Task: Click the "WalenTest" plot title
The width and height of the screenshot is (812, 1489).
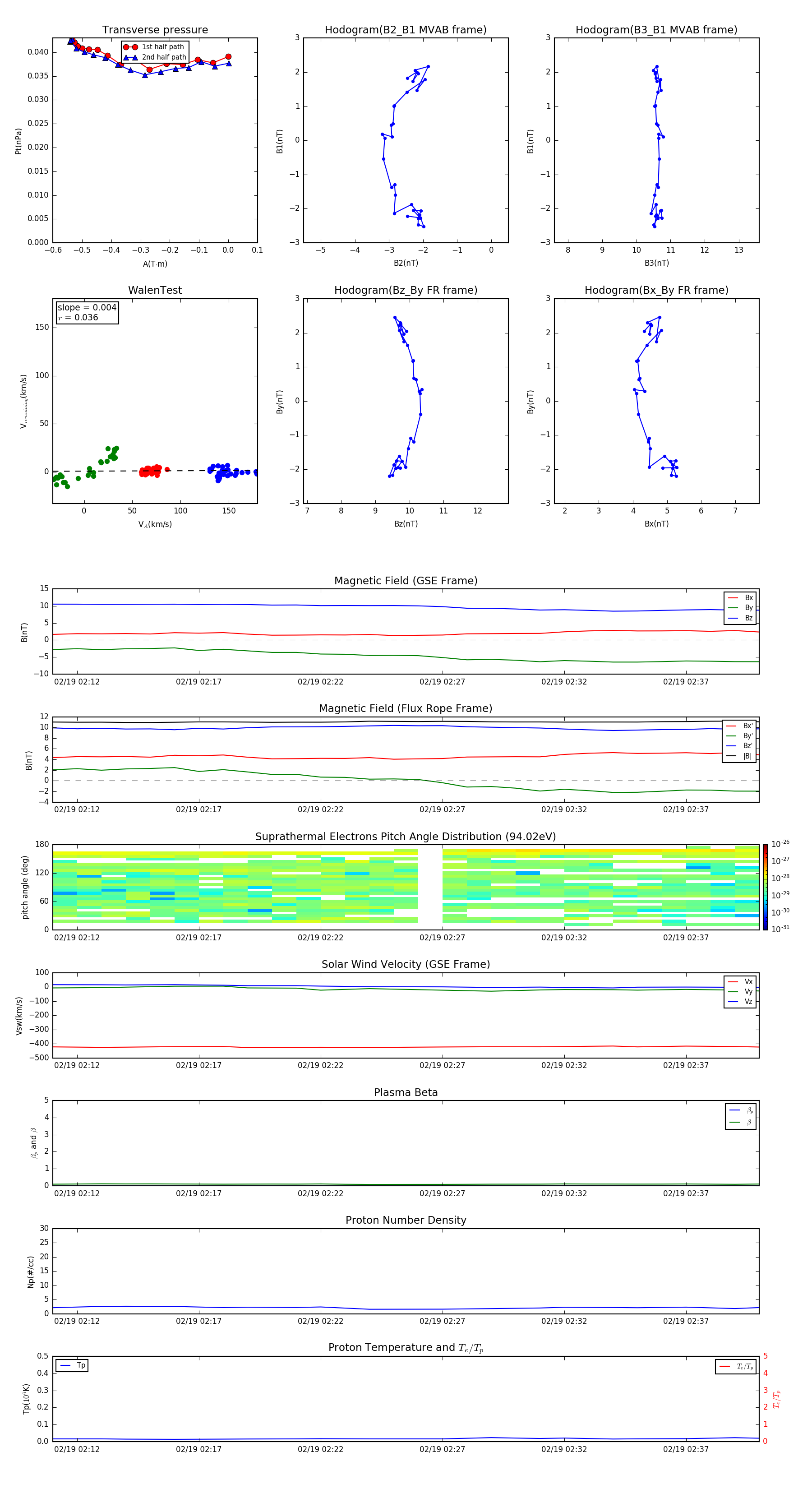Action: (155, 290)
